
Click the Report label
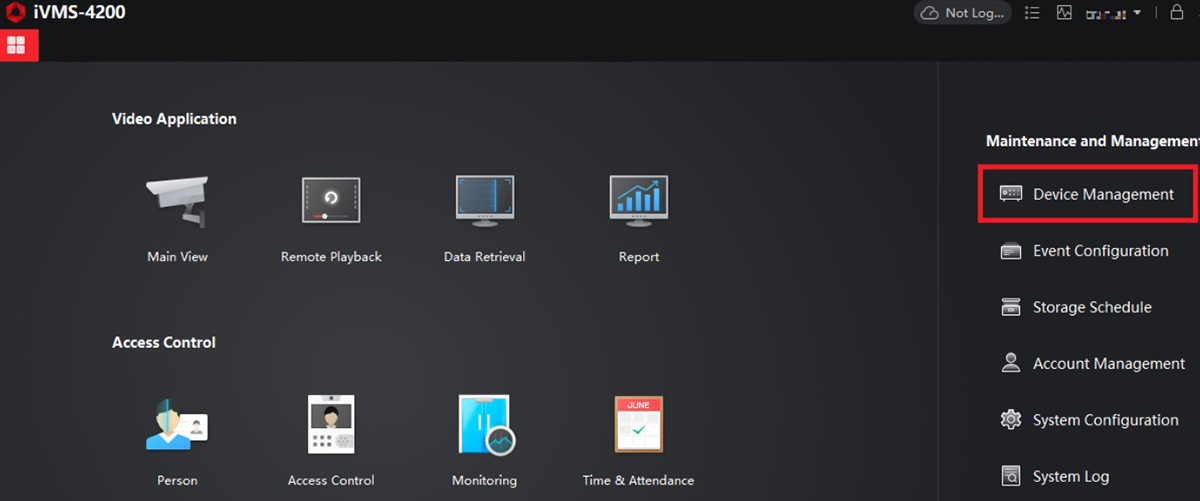pyautogui.click(x=639, y=257)
